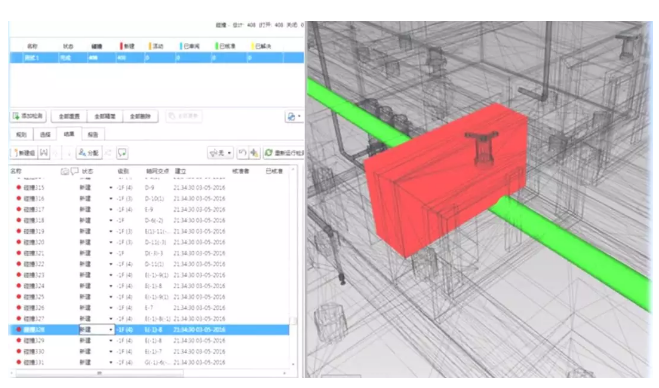Open the status dropdown for clash 325
Image resolution: width=659 pixels, height=388 pixels.
coord(111,297)
